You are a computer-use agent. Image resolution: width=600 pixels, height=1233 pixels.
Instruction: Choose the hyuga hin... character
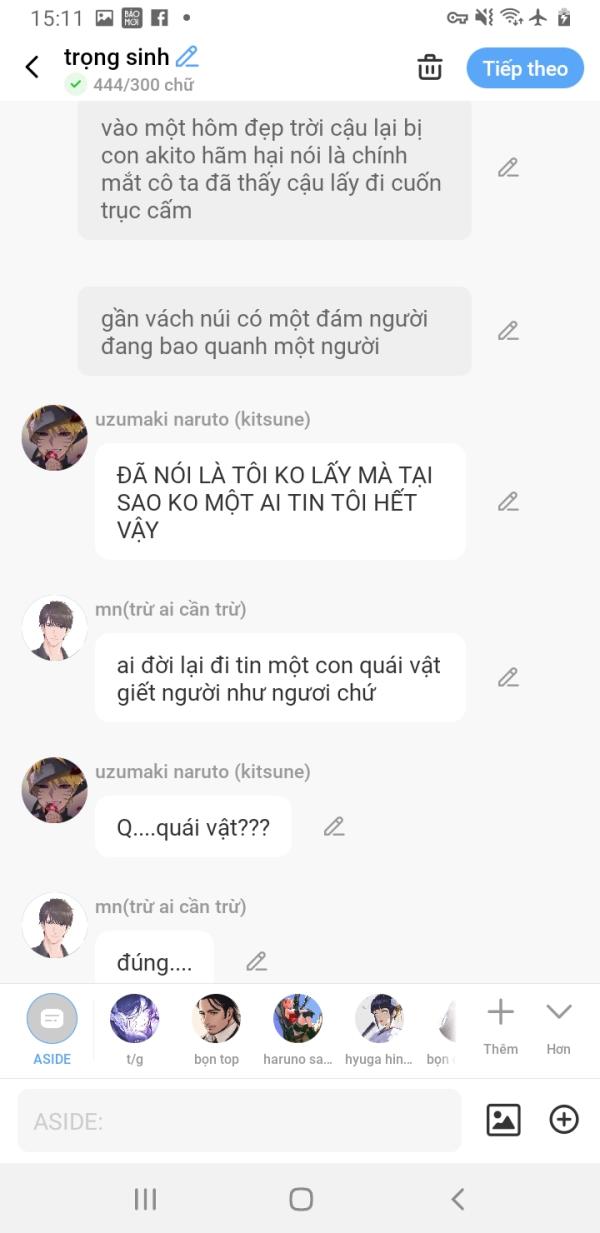[x=379, y=1029]
